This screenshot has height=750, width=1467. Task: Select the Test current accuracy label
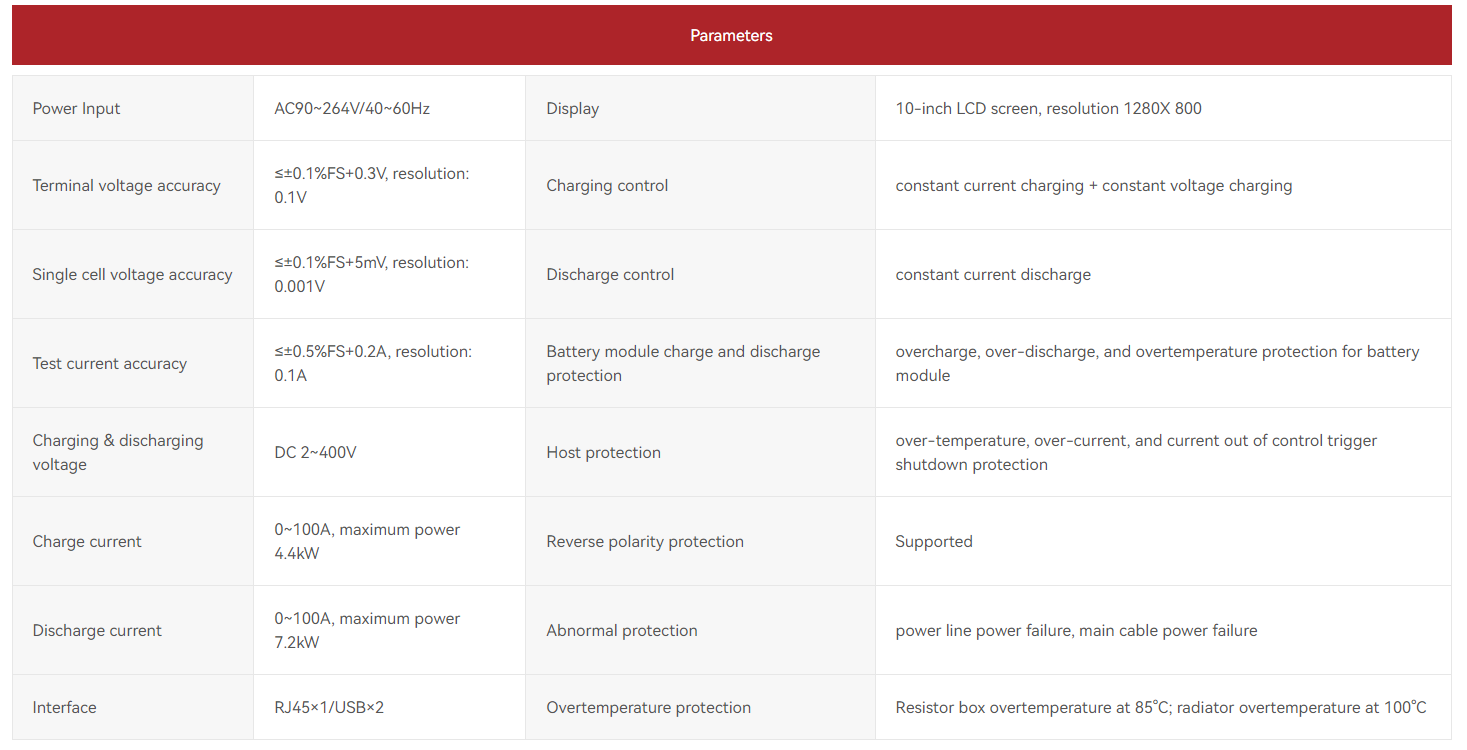[x=110, y=363]
